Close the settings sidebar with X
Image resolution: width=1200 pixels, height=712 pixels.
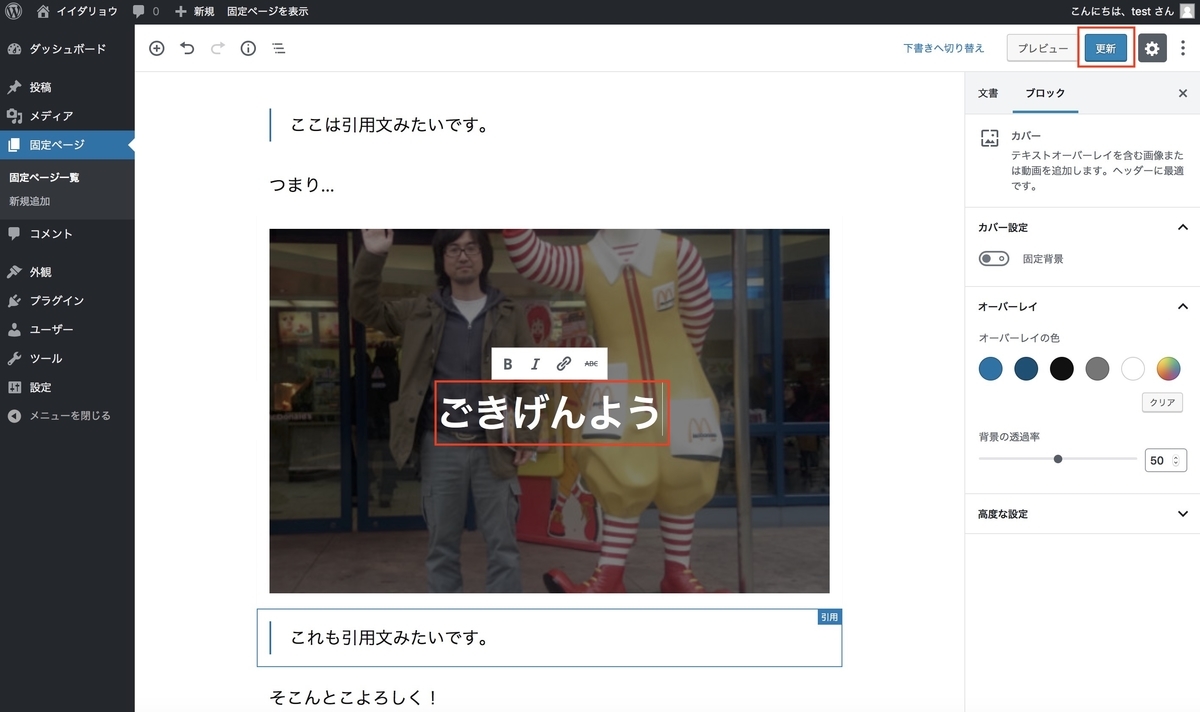[1183, 93]
